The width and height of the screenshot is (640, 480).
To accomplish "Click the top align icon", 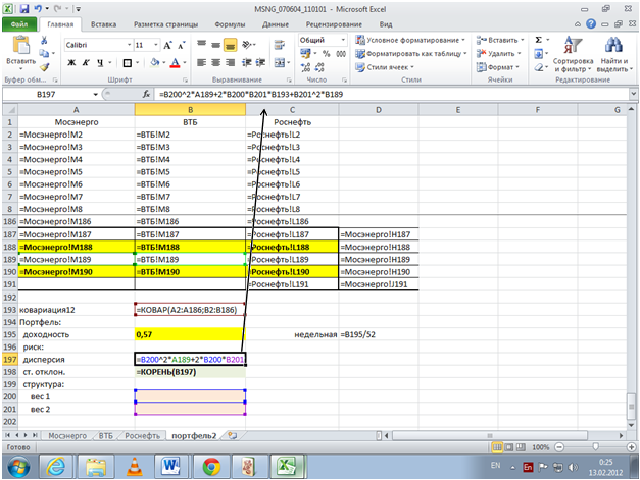I will pos(201,44).
